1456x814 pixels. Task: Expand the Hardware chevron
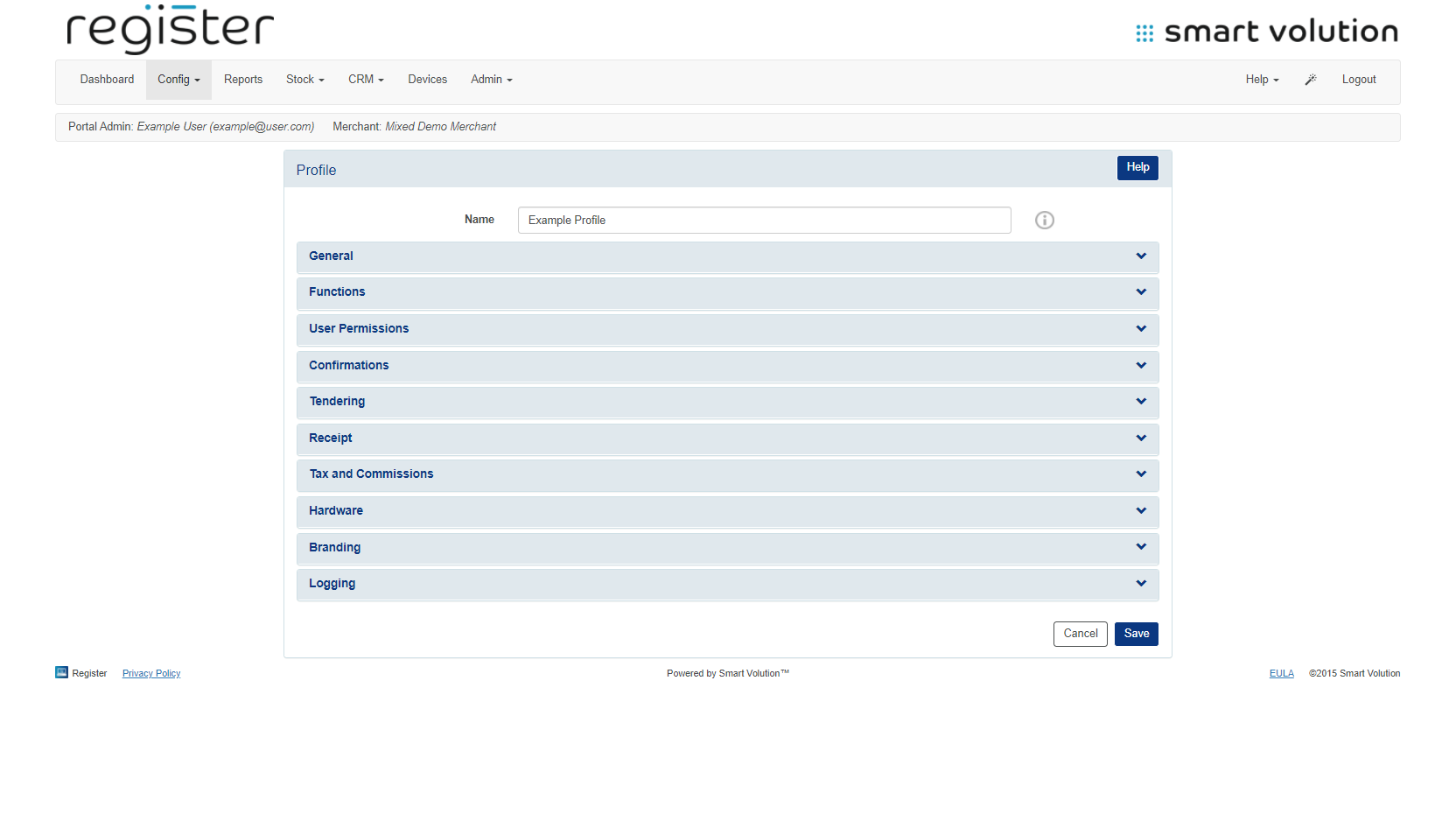pos(1141,511)
